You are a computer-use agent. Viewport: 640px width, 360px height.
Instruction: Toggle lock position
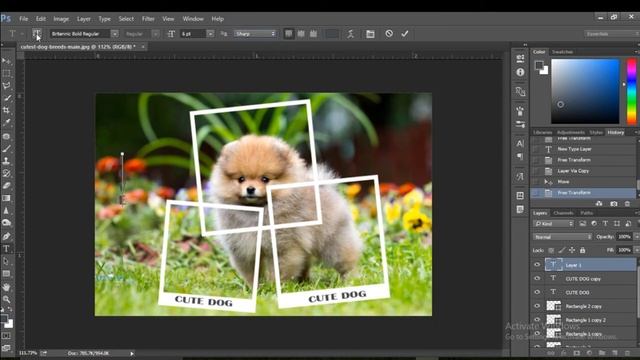pos(572,250)
